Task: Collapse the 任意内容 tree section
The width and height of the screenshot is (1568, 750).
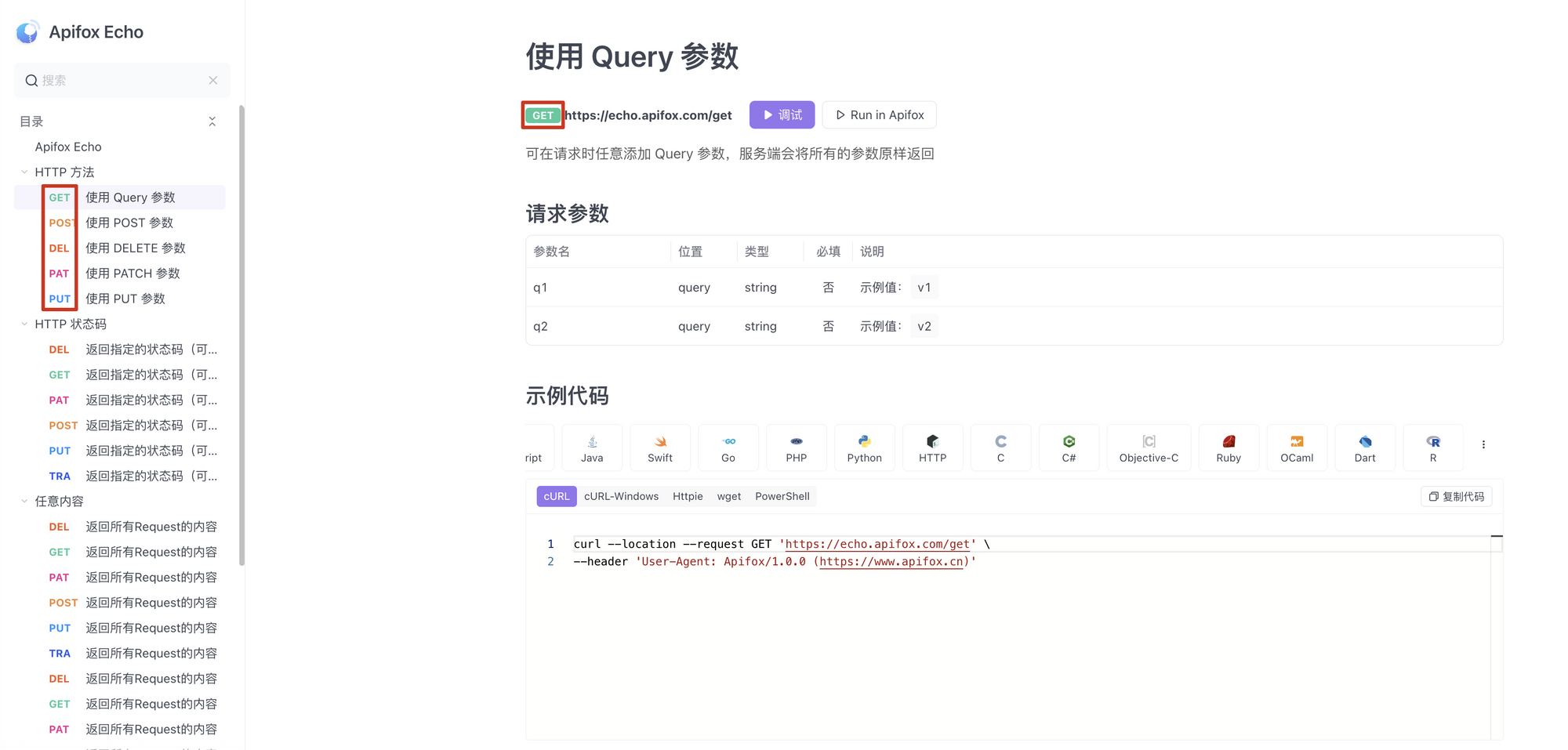Action: (24, 501)
